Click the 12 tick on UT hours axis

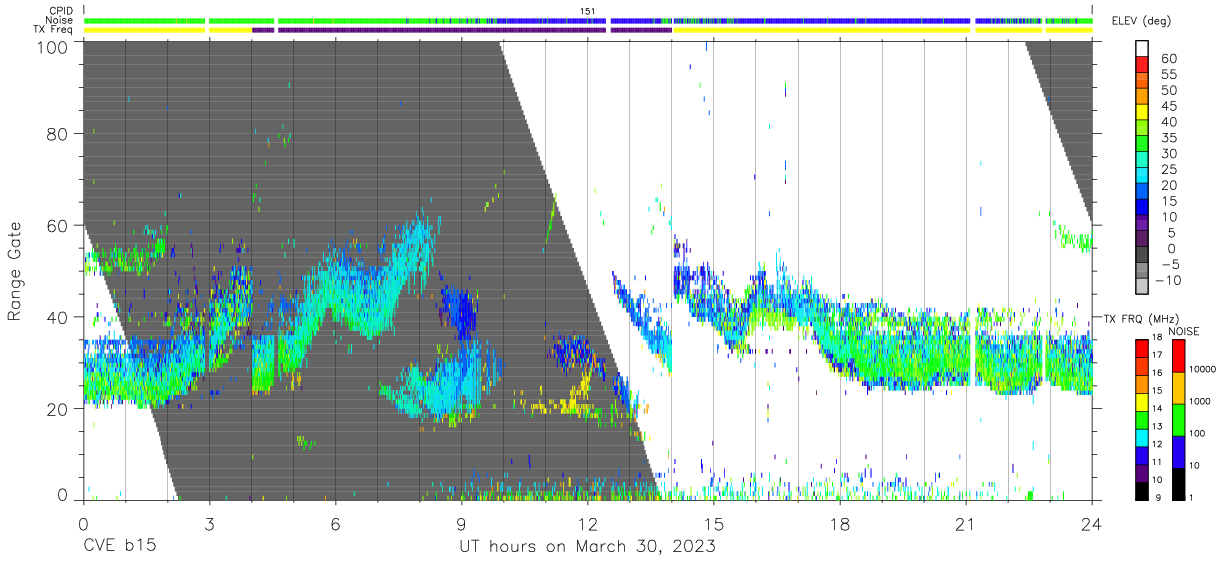coord(587,524)
